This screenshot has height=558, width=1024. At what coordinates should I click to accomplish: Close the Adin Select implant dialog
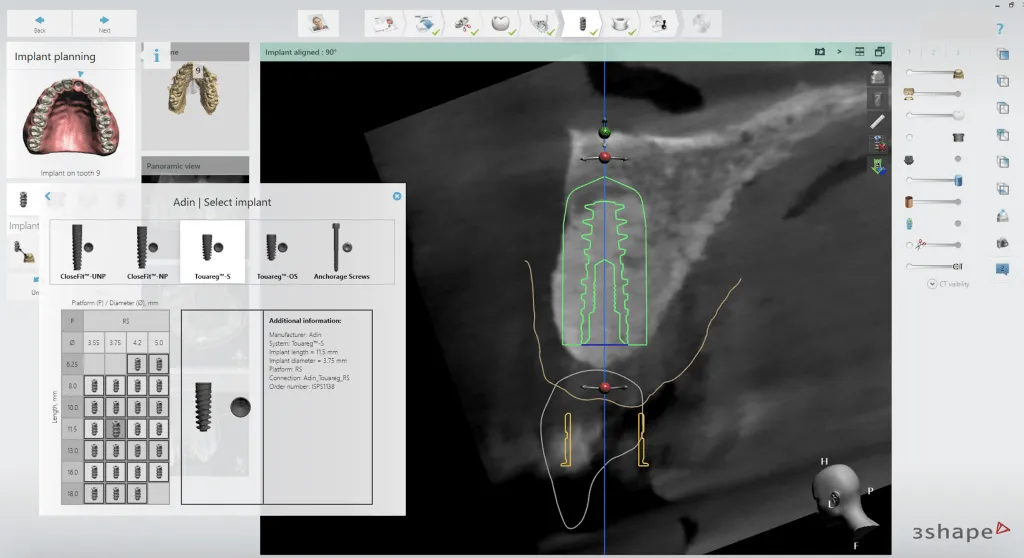(396, 196)
